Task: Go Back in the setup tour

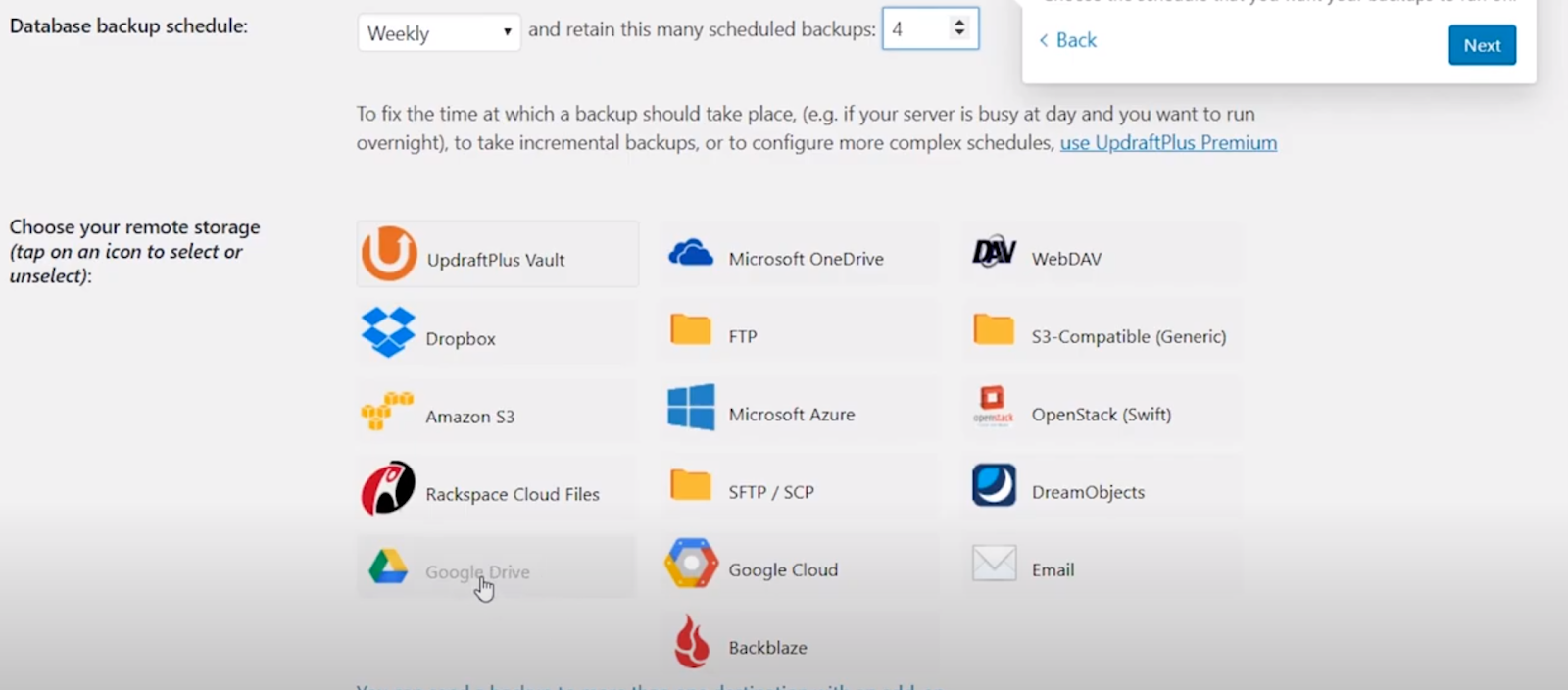Action: (1067, 40)
